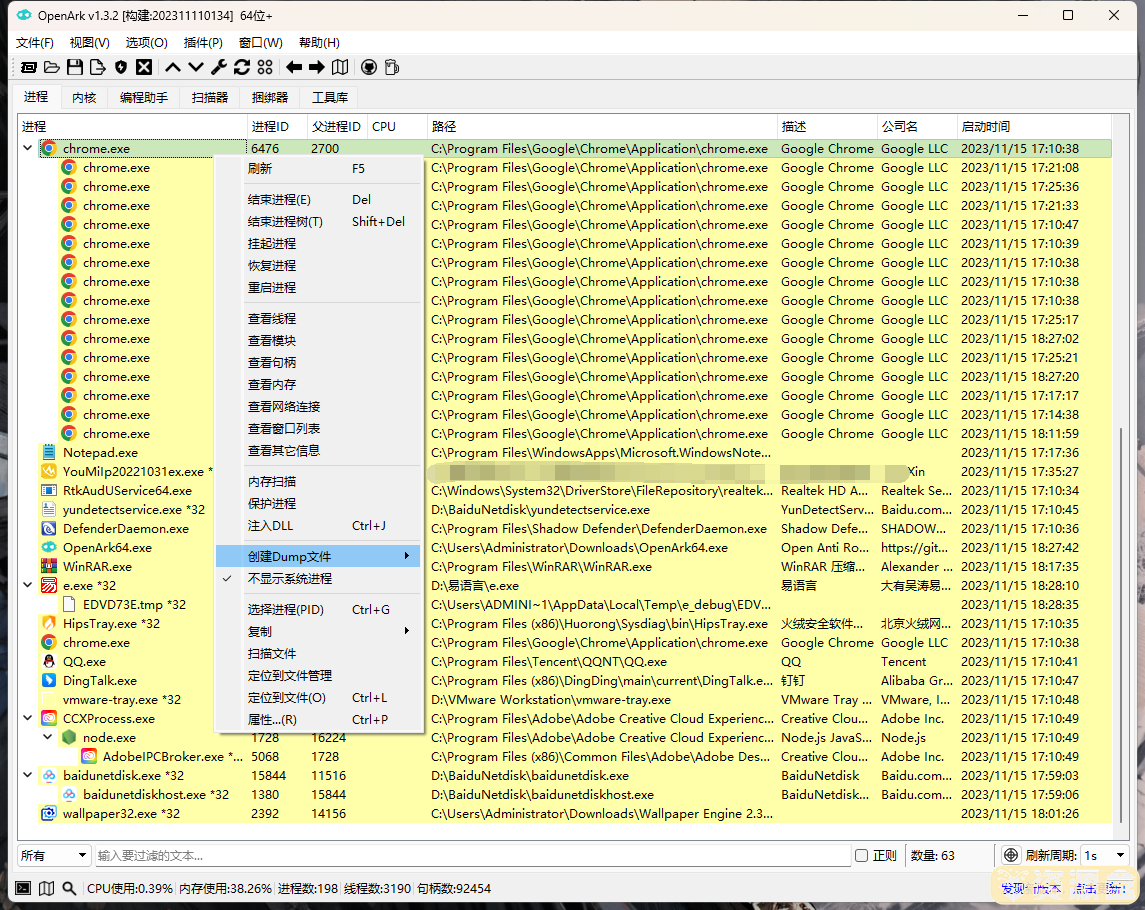Collapse the e.exe *32 process tree

tap(28, 586)
